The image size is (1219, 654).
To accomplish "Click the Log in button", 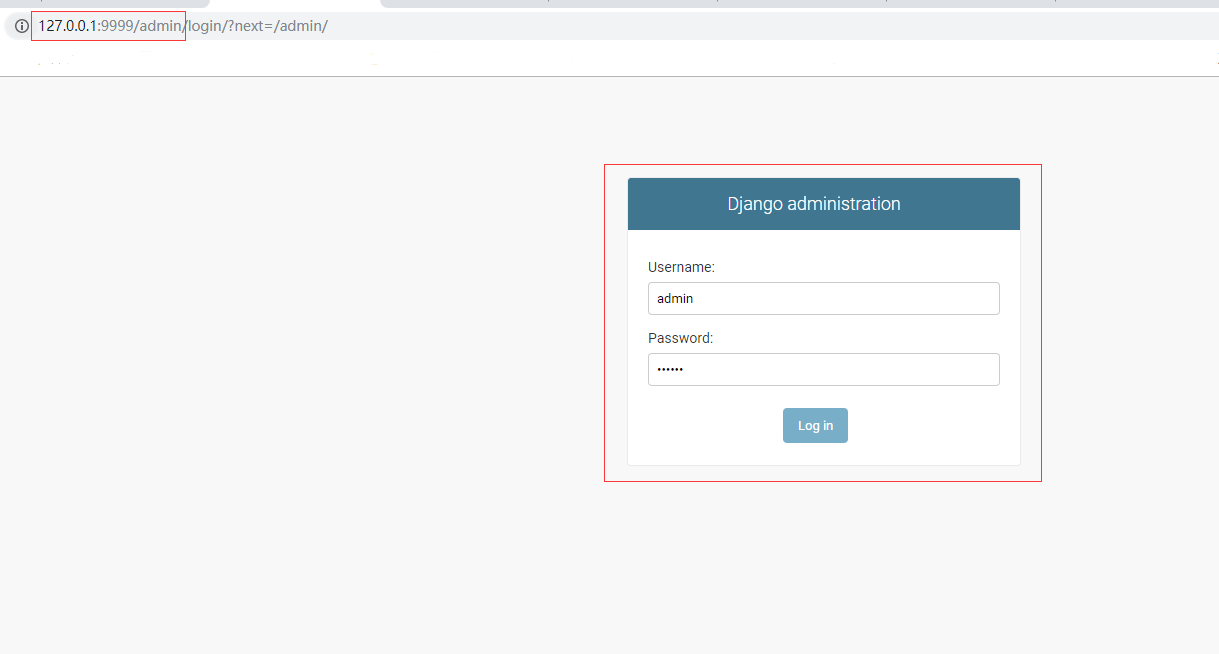I will [815, 425].
